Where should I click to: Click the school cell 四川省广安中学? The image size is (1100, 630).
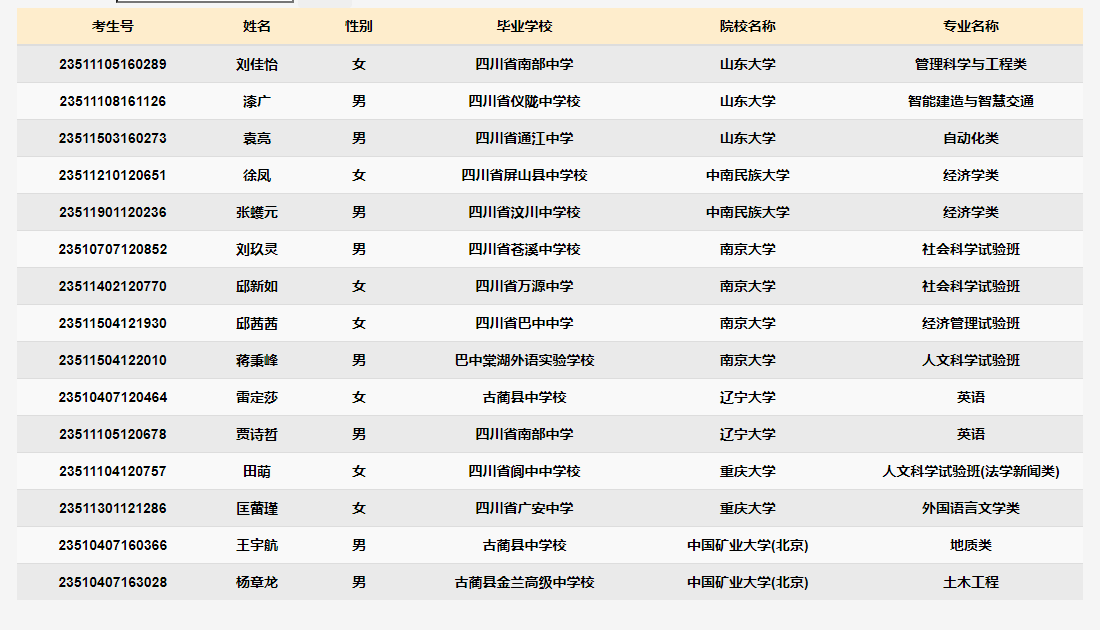point(524,509)
